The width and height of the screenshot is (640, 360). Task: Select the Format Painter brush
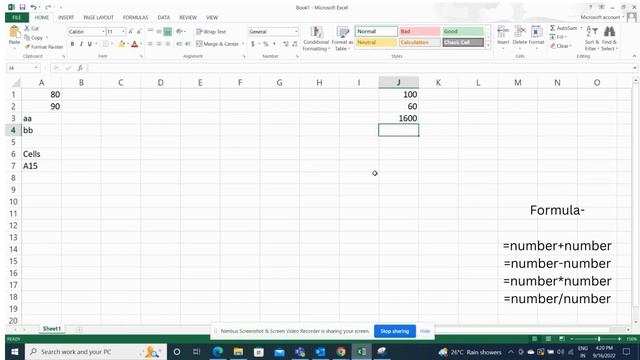click(x=27, y=47)
